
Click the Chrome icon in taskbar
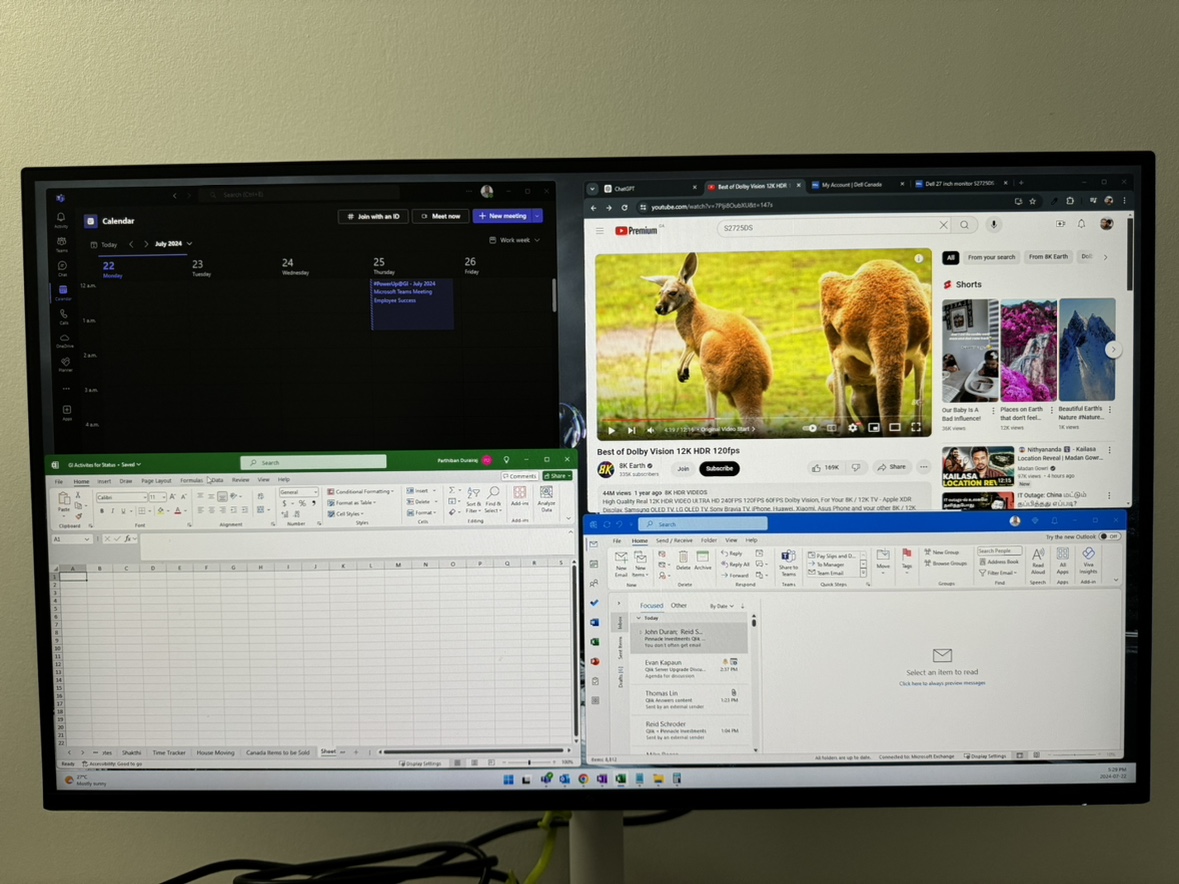click(583, 780)
